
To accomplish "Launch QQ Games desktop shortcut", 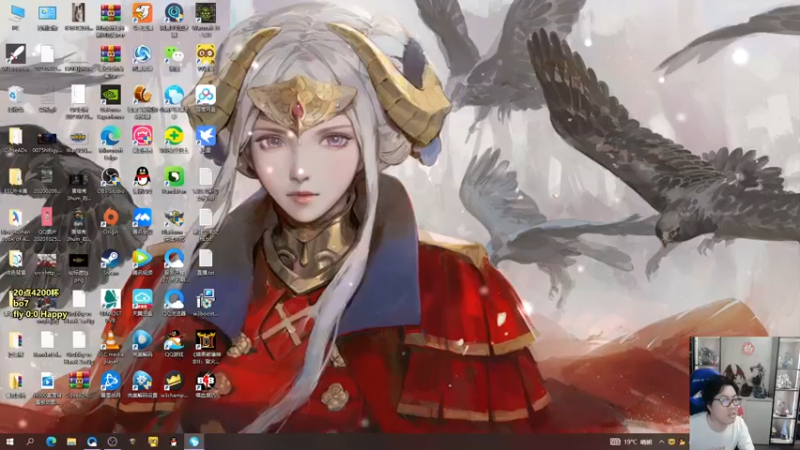I will point(173,340).
